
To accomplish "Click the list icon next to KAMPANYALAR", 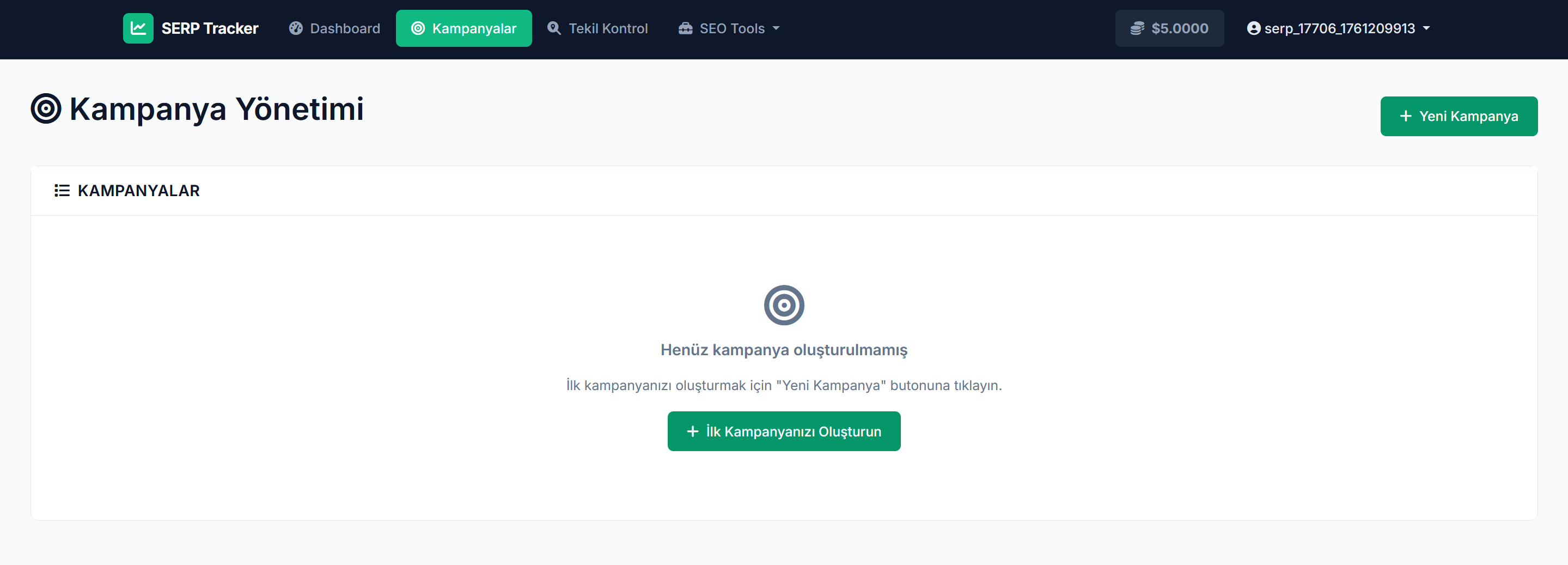I will pyautogui.click(x=62, y=191).
